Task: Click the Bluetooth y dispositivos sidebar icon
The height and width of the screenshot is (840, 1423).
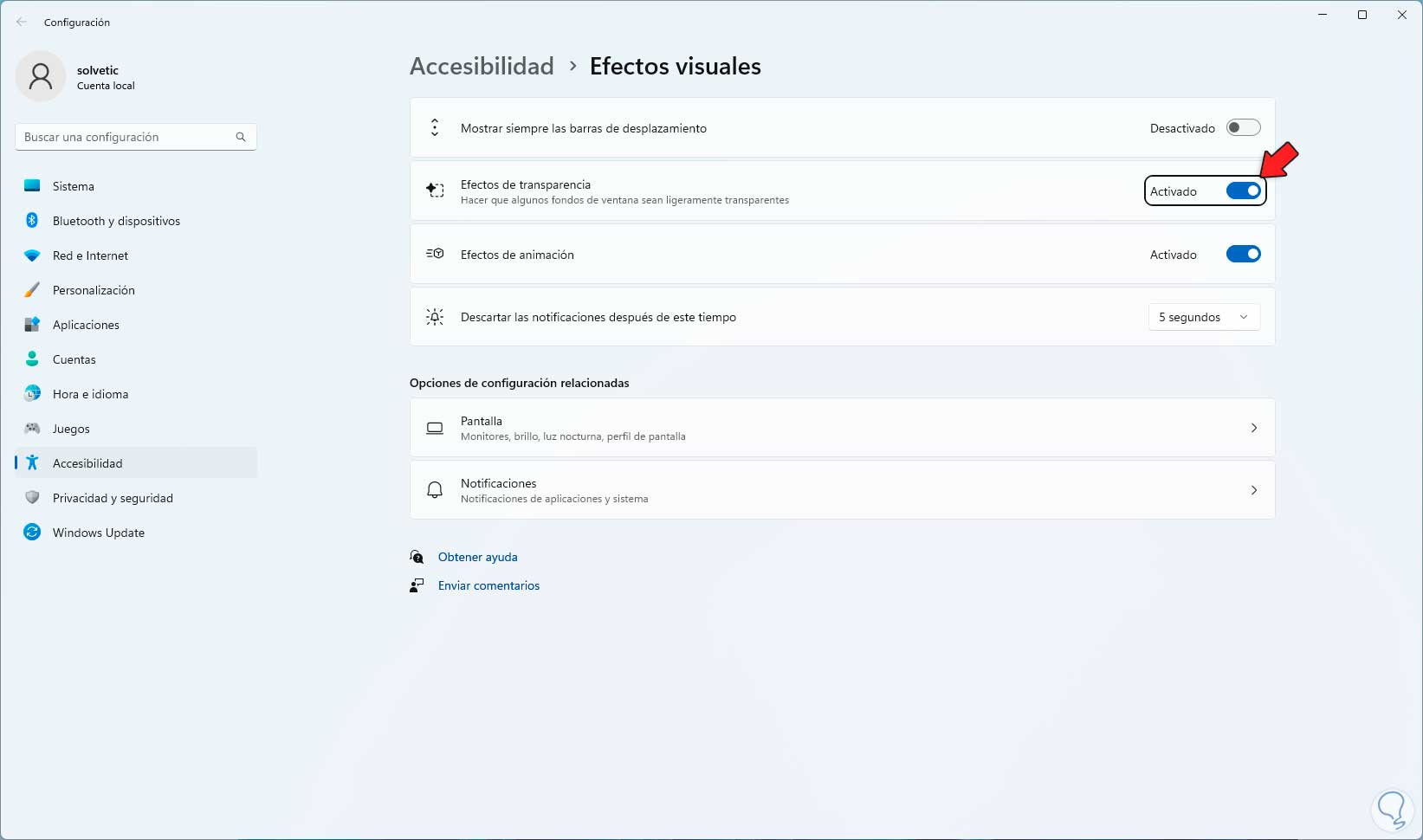Action: pos(32,221)
